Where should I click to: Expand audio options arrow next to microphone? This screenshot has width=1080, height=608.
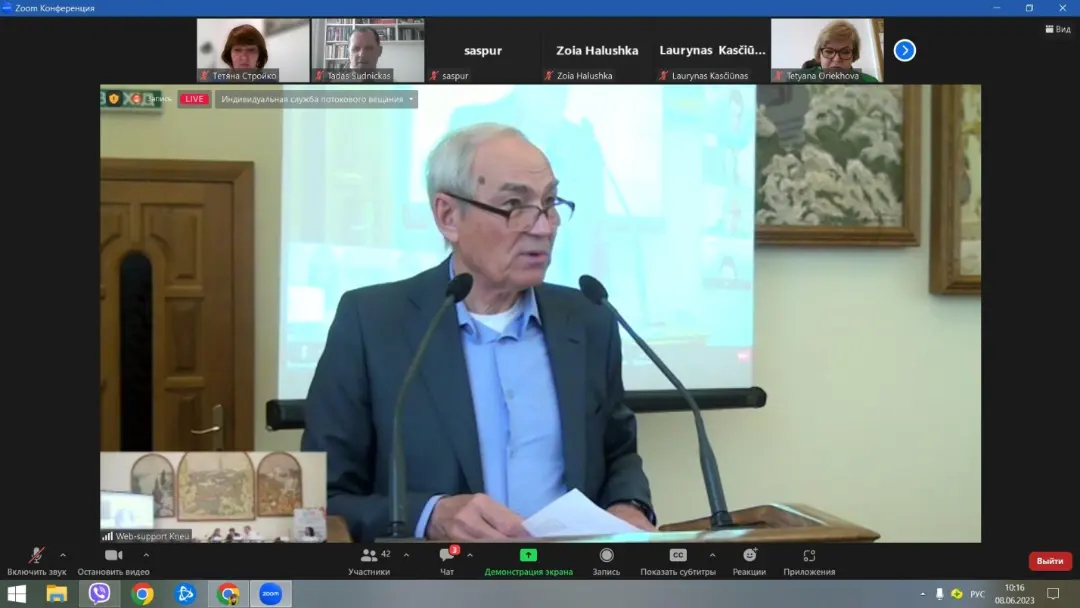click(63, 555)
